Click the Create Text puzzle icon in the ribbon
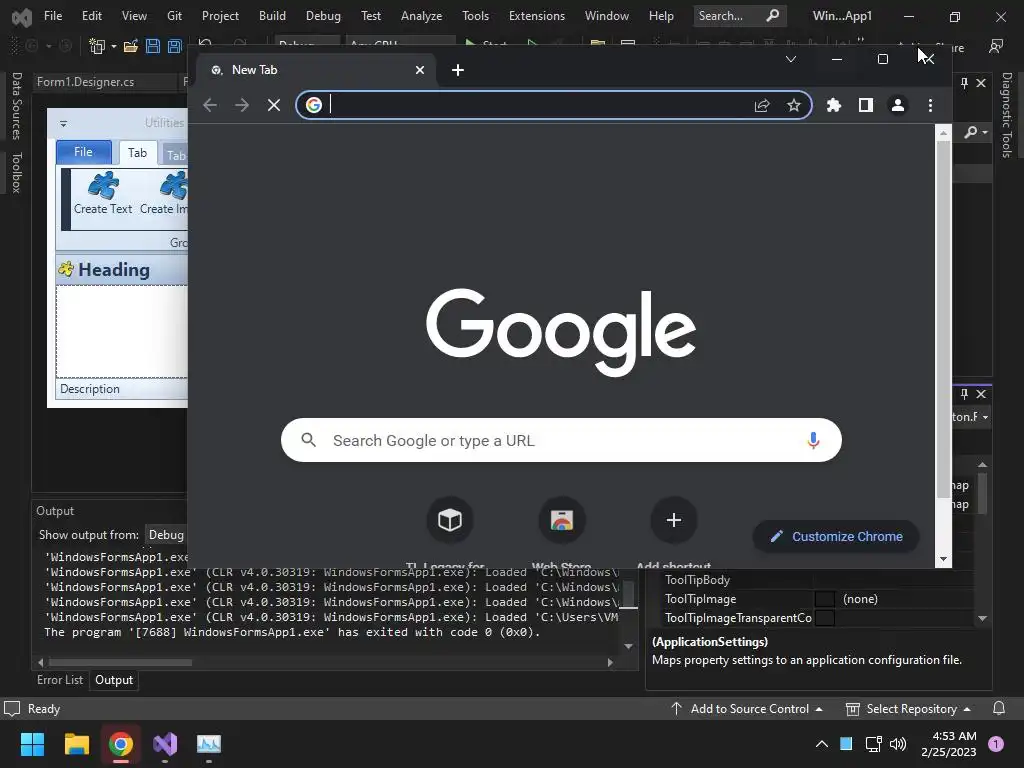This screenshot has height=768, width=1024. 103,185
